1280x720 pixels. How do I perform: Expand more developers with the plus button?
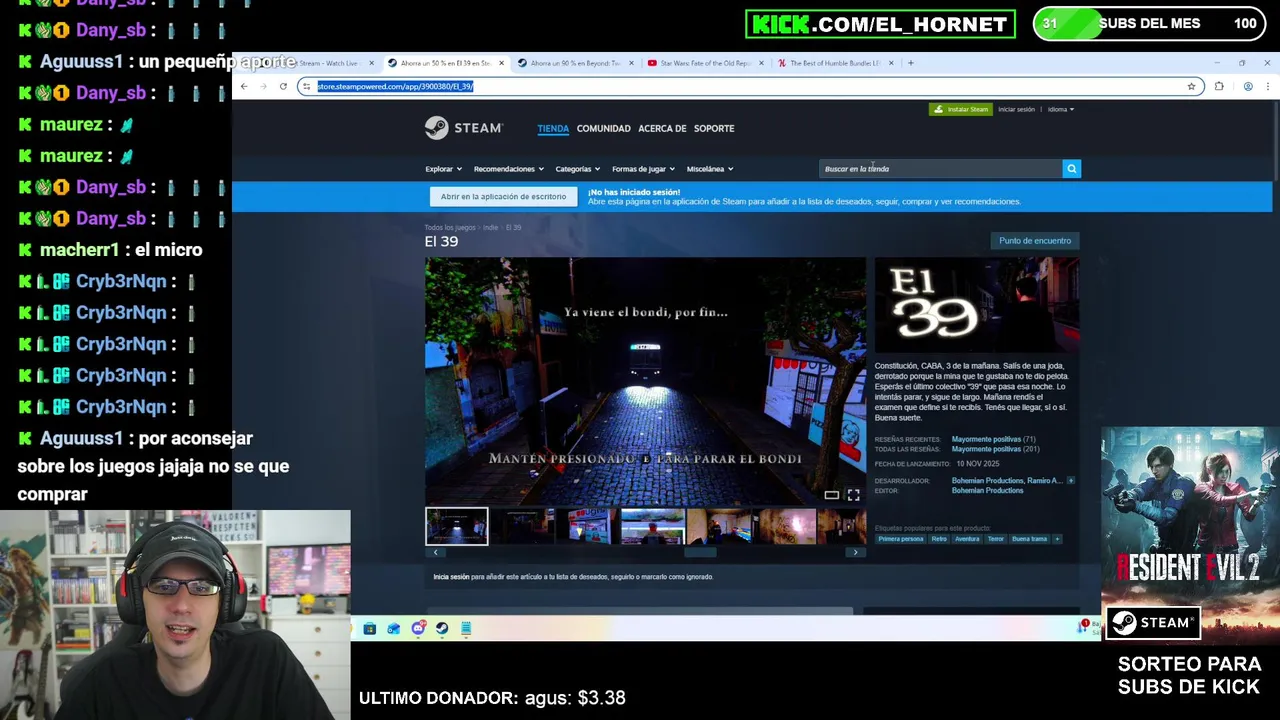click(1070, 481)
